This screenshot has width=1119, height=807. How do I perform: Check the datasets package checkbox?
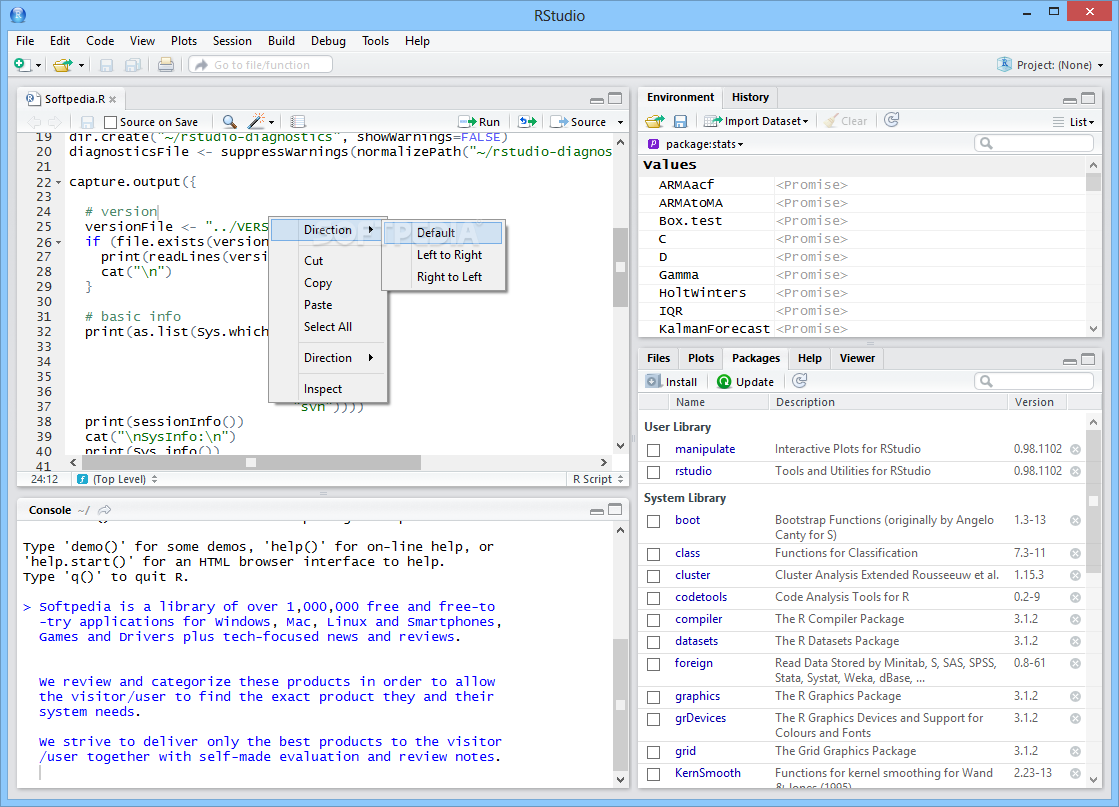(x=654, y=642)
